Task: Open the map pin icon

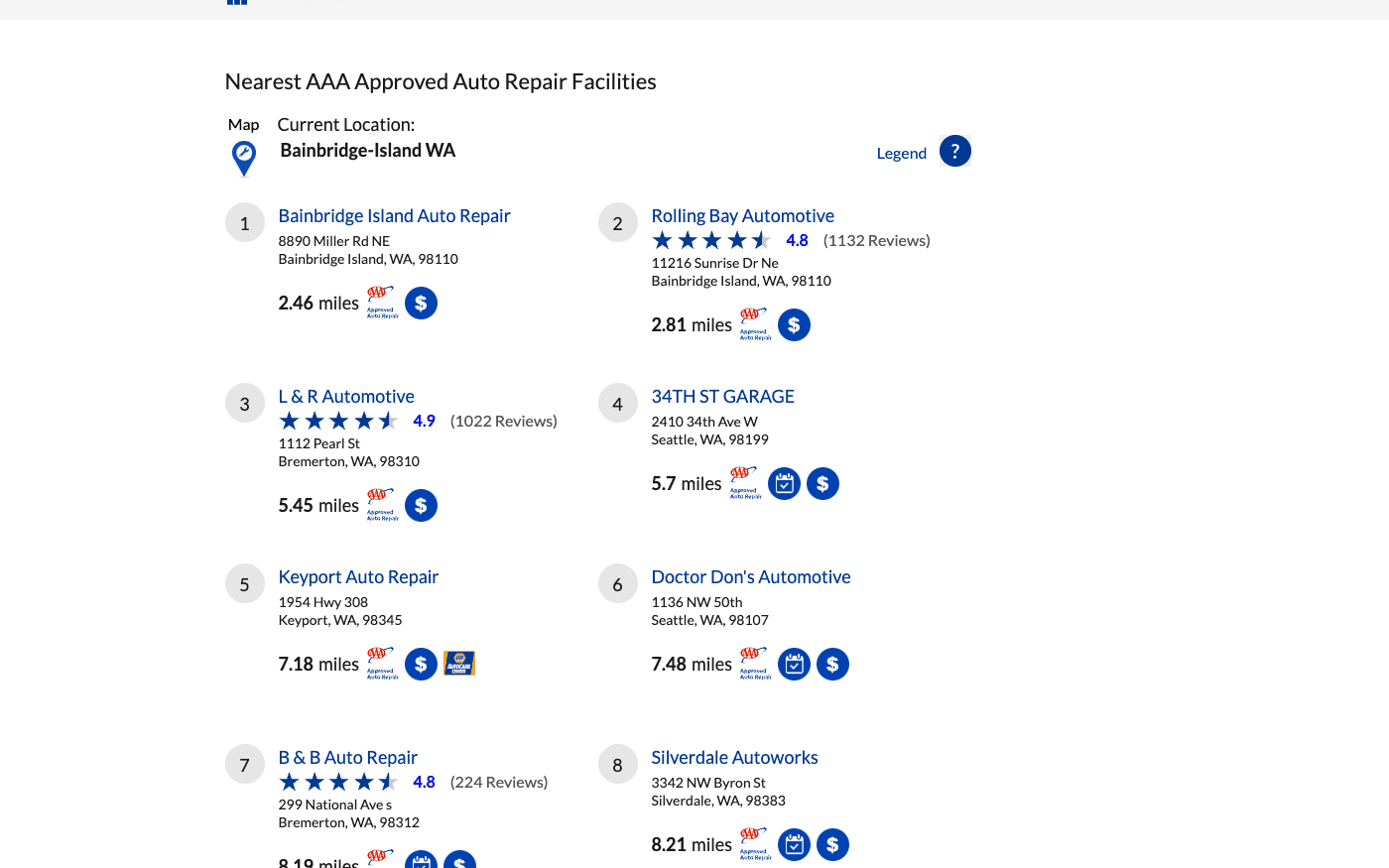Action: click(x=243, y=159)
